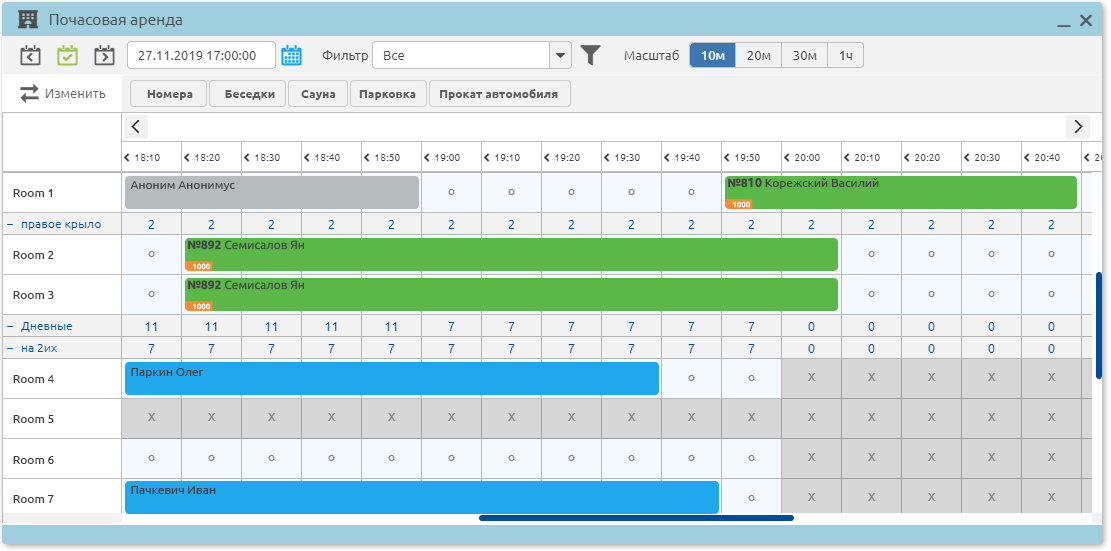Switch scale to 1ч

(845, 56)
